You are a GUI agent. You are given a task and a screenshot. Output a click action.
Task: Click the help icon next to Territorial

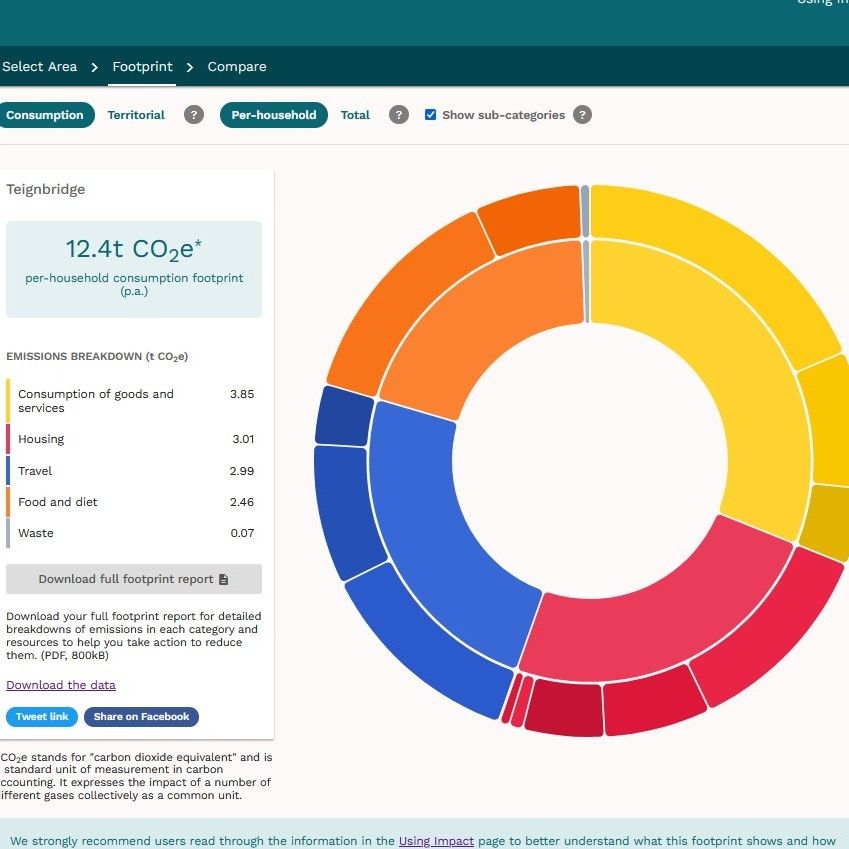pyautogui.click(x=194, y=115)
